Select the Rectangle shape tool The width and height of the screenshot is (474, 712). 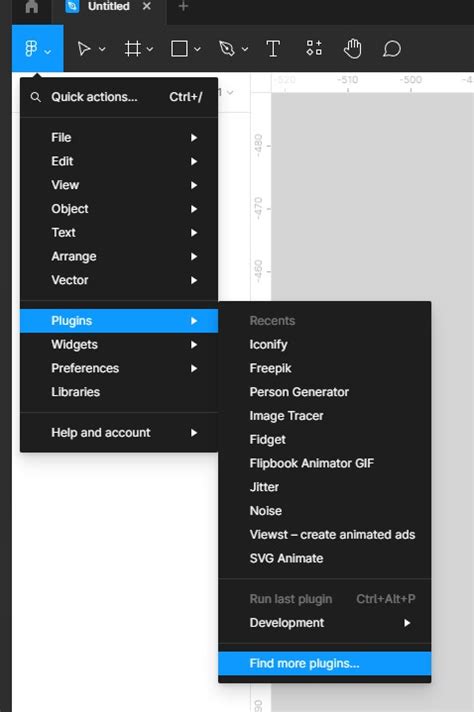[x=179, y=49]
